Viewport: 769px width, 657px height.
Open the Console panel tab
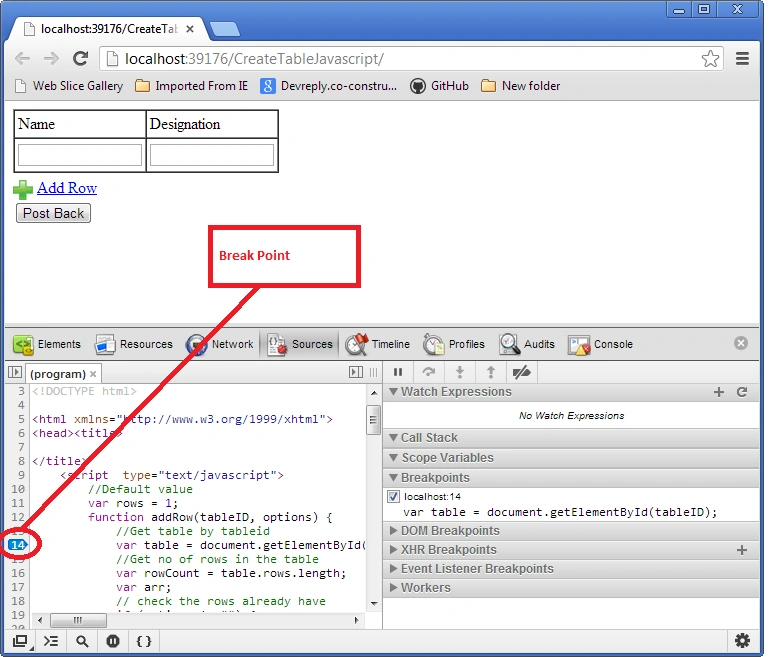tap(600, 344)
